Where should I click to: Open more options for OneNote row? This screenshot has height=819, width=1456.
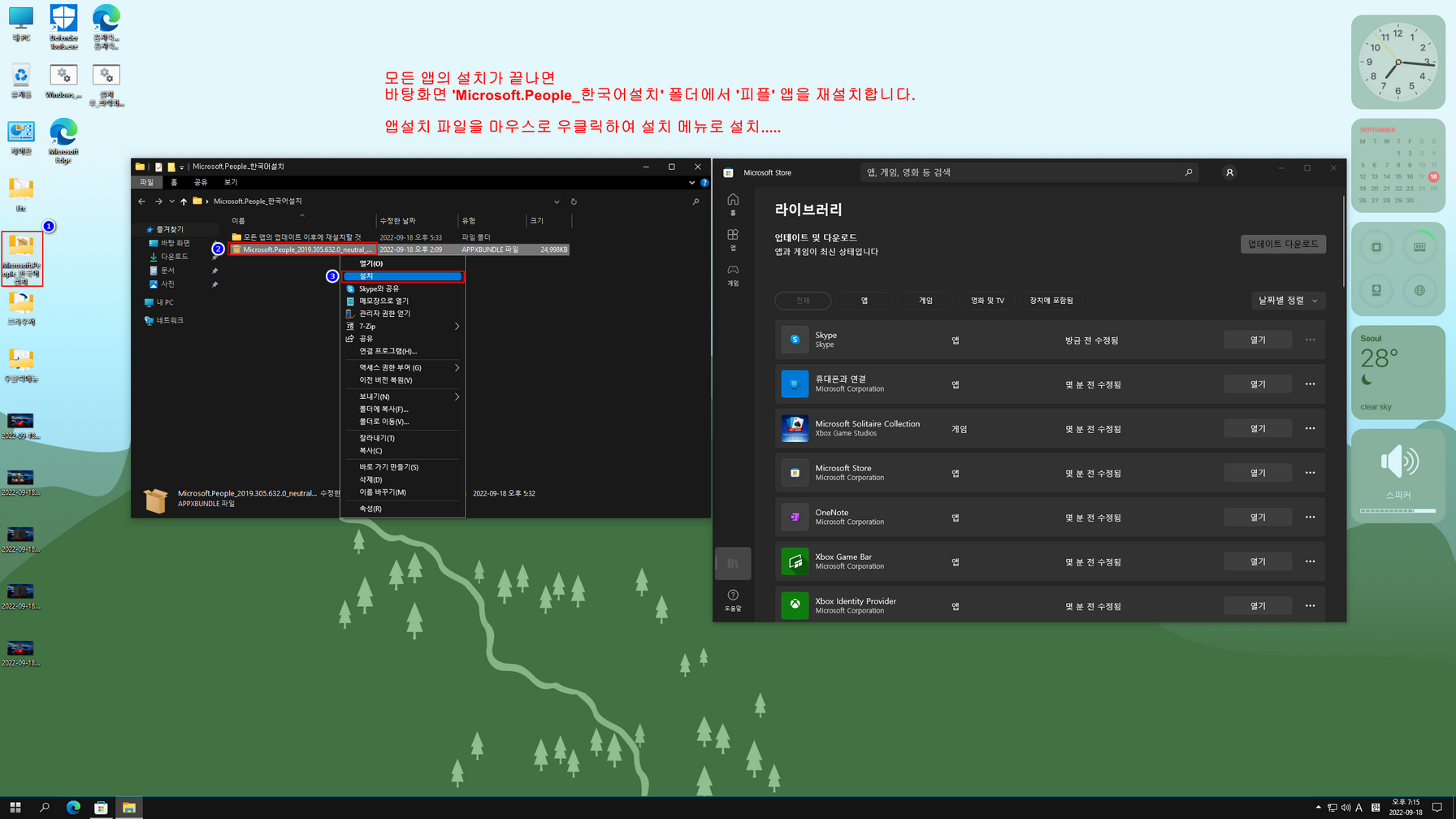1310,517
